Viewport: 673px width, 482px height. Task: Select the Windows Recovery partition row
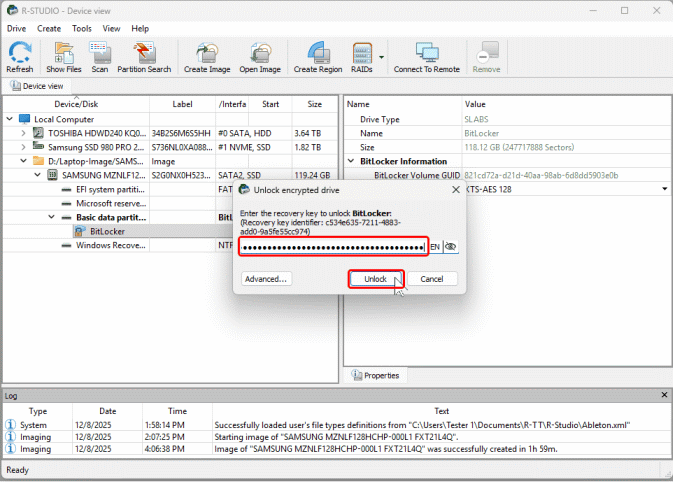click(x=111, y=245)
